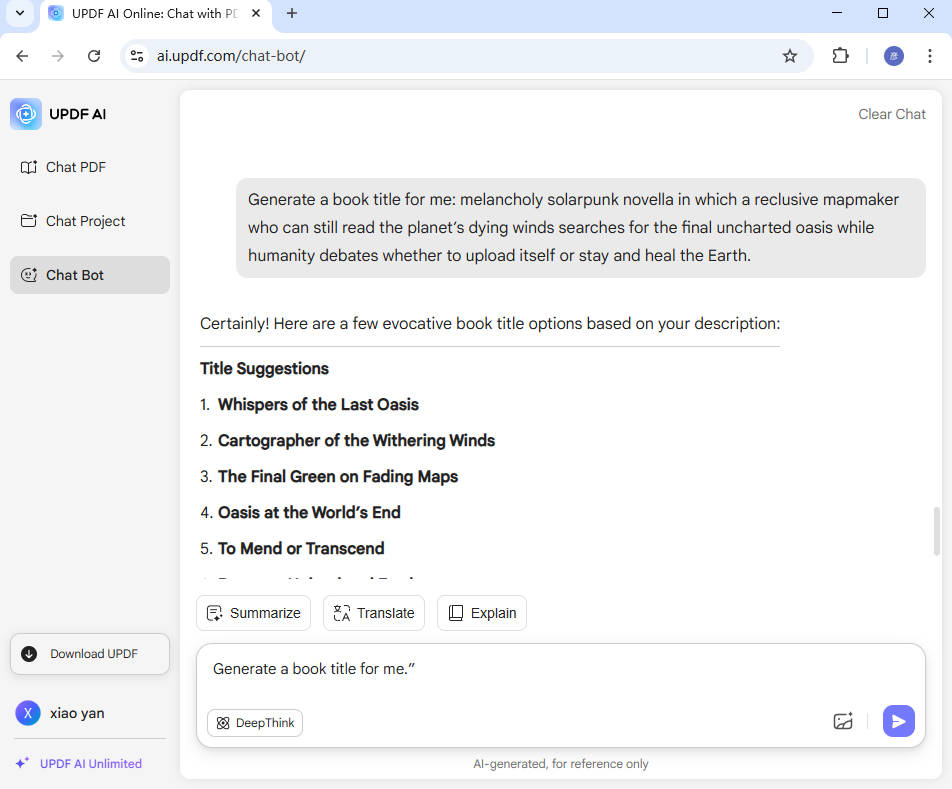952x789 pixels.
Task: Click the Translate button's language icon
Action: [x=342, y=613]
